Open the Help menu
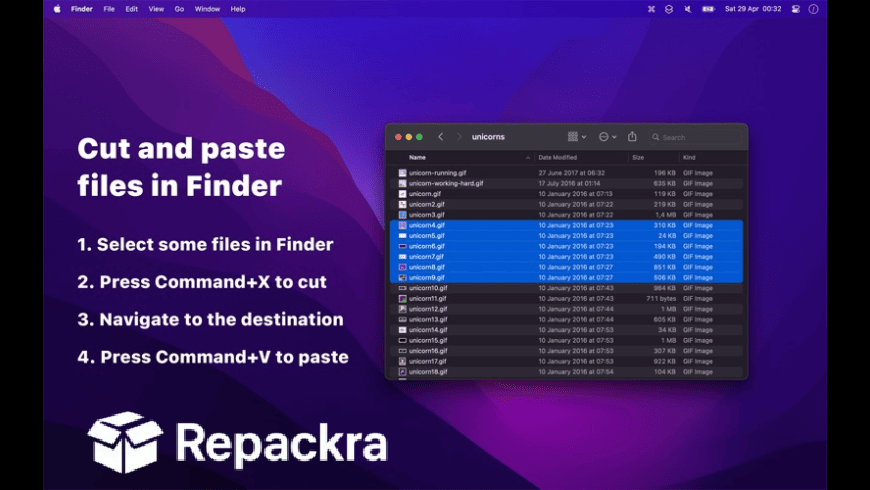Viewport: 870px width, 490px height. tap(238, 9)
